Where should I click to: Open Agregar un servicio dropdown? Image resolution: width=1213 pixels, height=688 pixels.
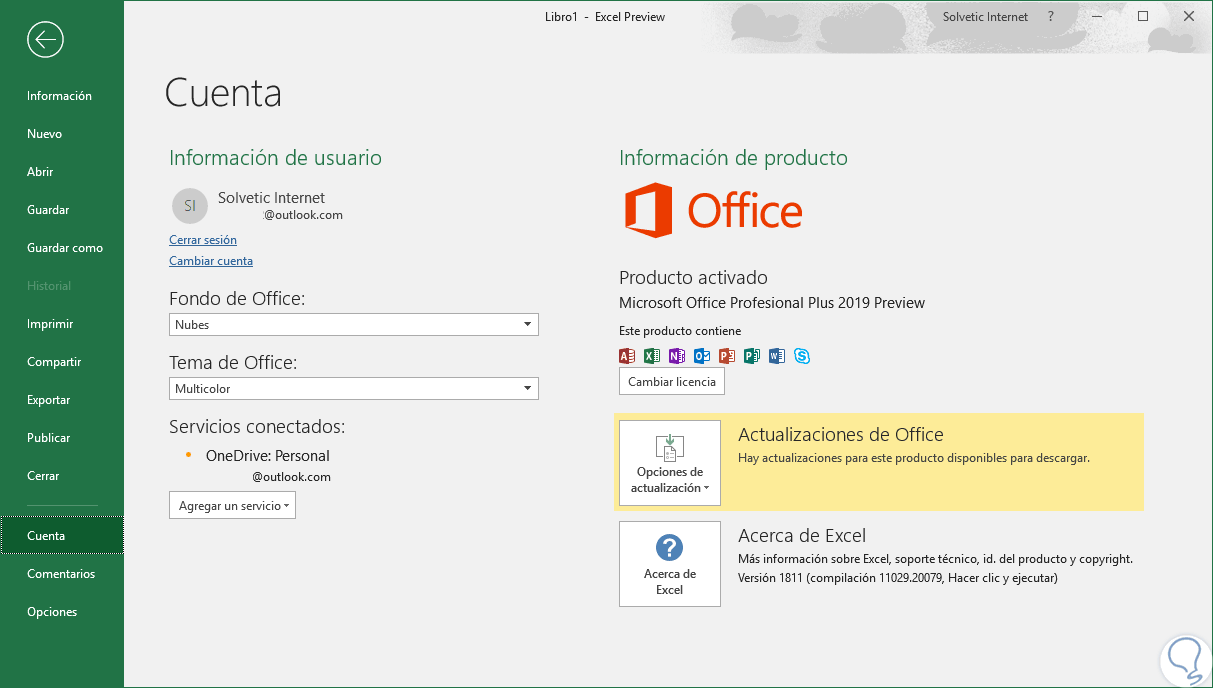point(232,505)
